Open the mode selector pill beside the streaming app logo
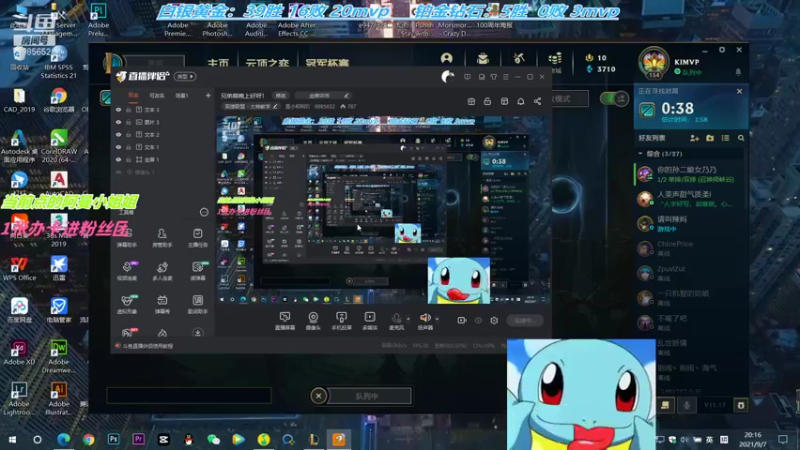 tap(185, 77)
